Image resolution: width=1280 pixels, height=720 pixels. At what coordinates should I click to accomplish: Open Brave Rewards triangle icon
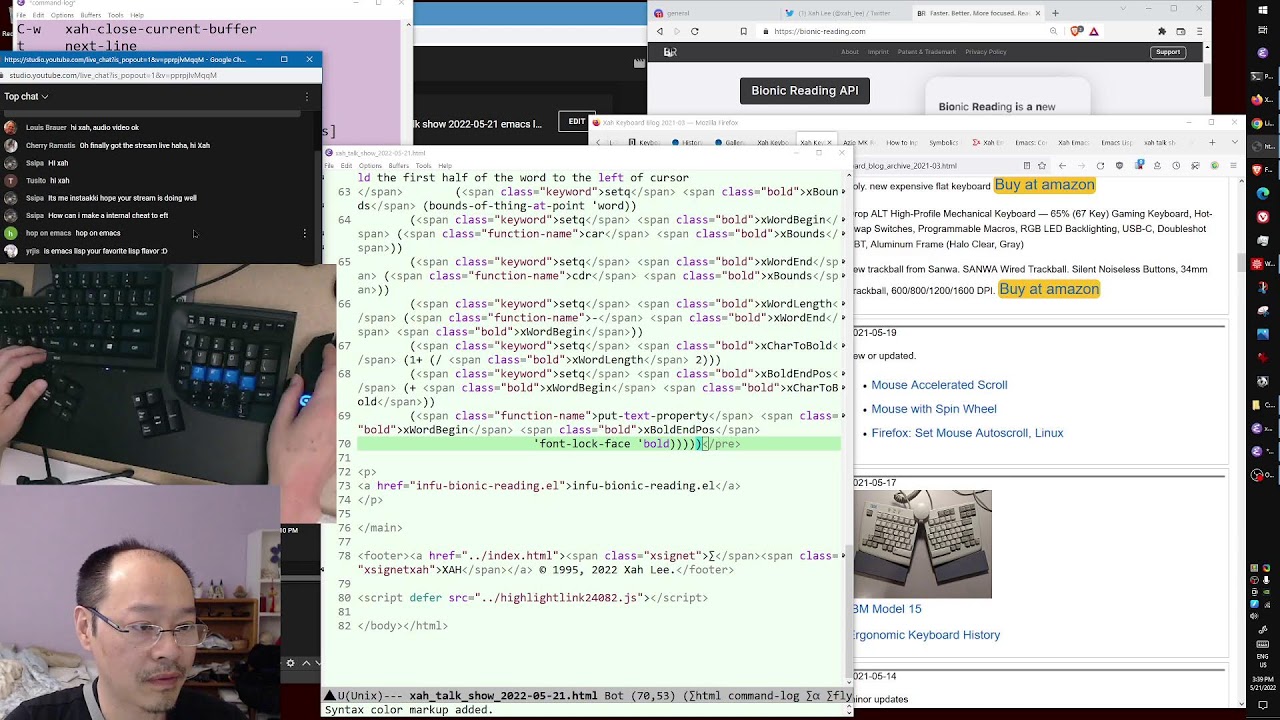(x=1094, y=31)
